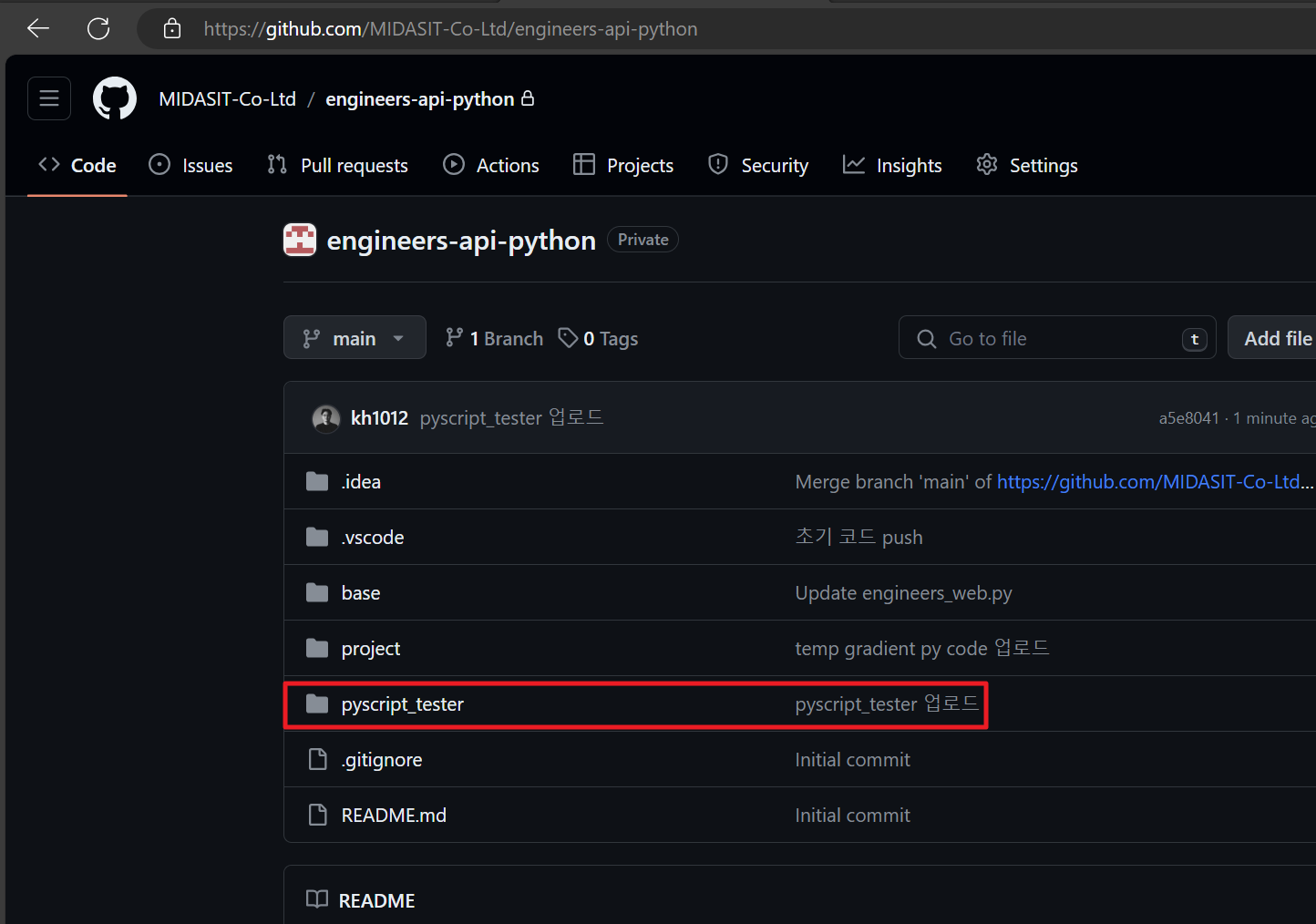Screen dimensions: 1316x924
Task: Open latest commit message pyscript_tester 업로드
Action: point(511,418)
